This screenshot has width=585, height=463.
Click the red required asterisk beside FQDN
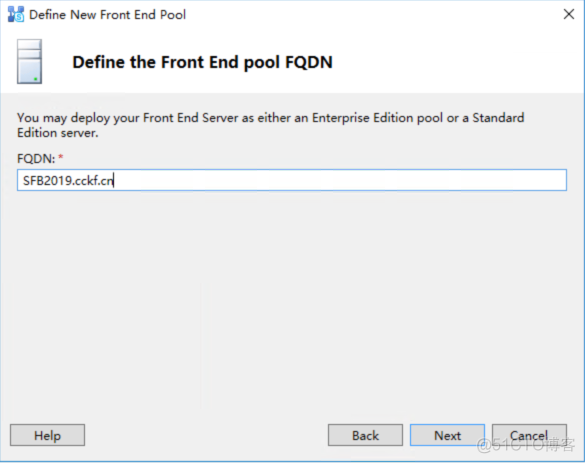[61, 157]
